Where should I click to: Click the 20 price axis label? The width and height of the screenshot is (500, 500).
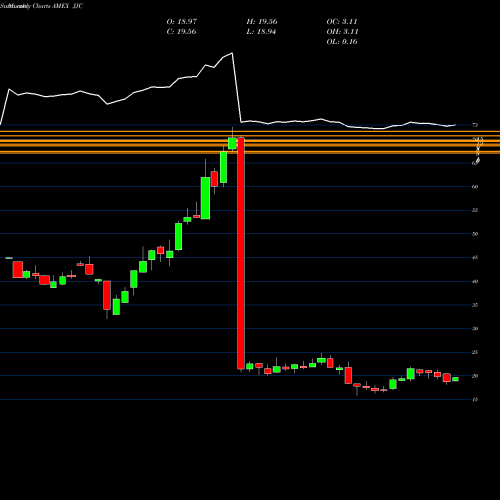475,376
